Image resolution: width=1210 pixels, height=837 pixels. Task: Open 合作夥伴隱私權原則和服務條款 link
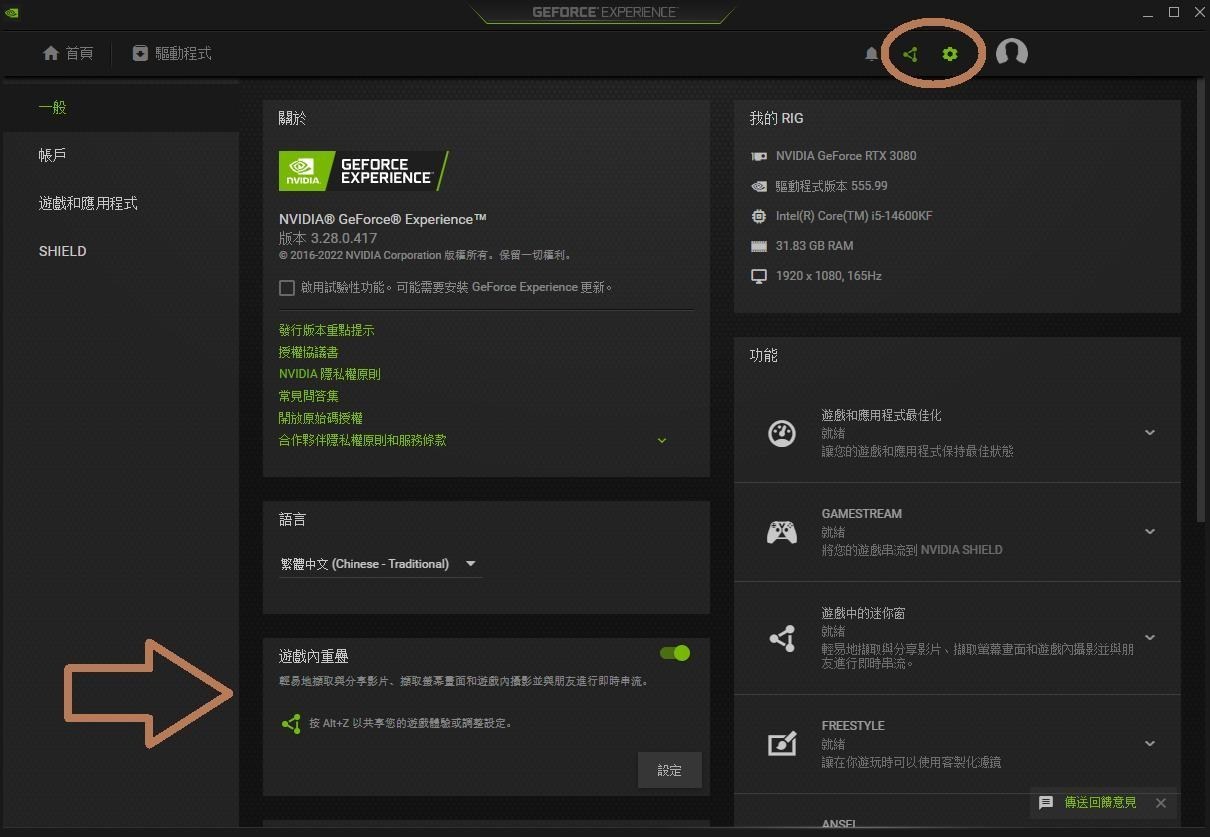tap(363, 440)
